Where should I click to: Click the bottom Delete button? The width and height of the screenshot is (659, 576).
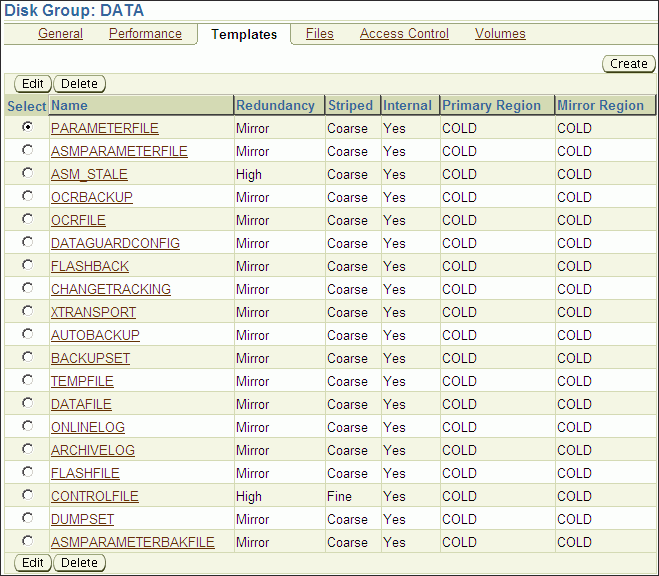80,563
